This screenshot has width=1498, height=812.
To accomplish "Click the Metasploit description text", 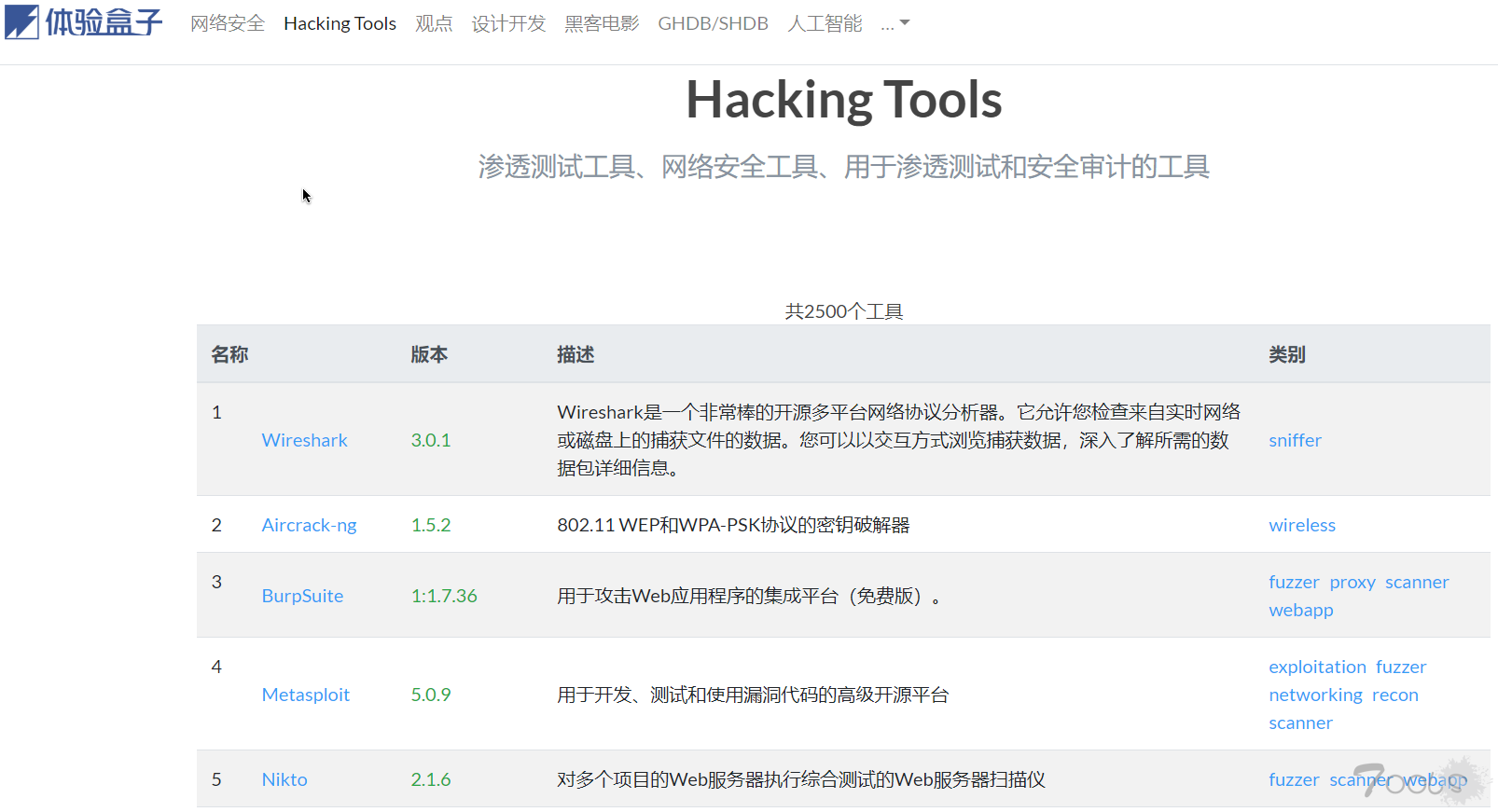I will pos(753,695).
